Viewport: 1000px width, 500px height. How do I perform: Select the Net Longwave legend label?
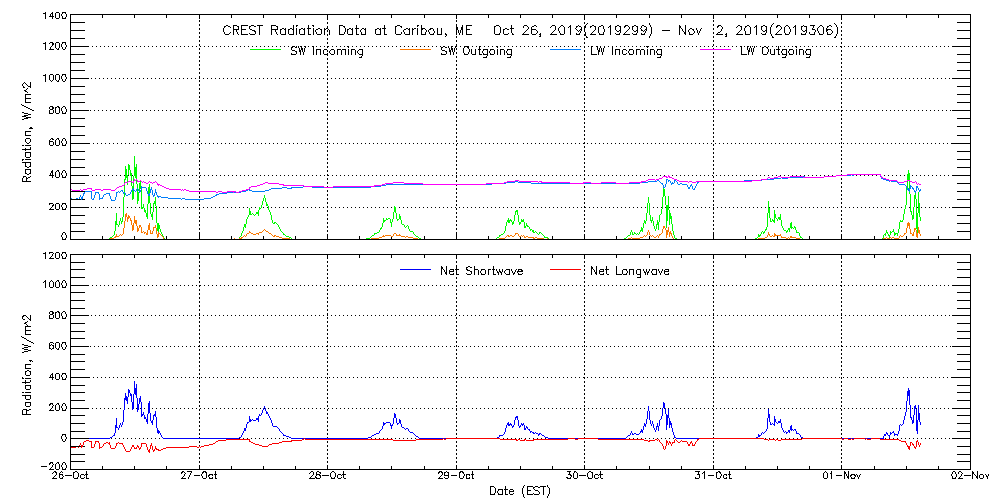(630, 271)
